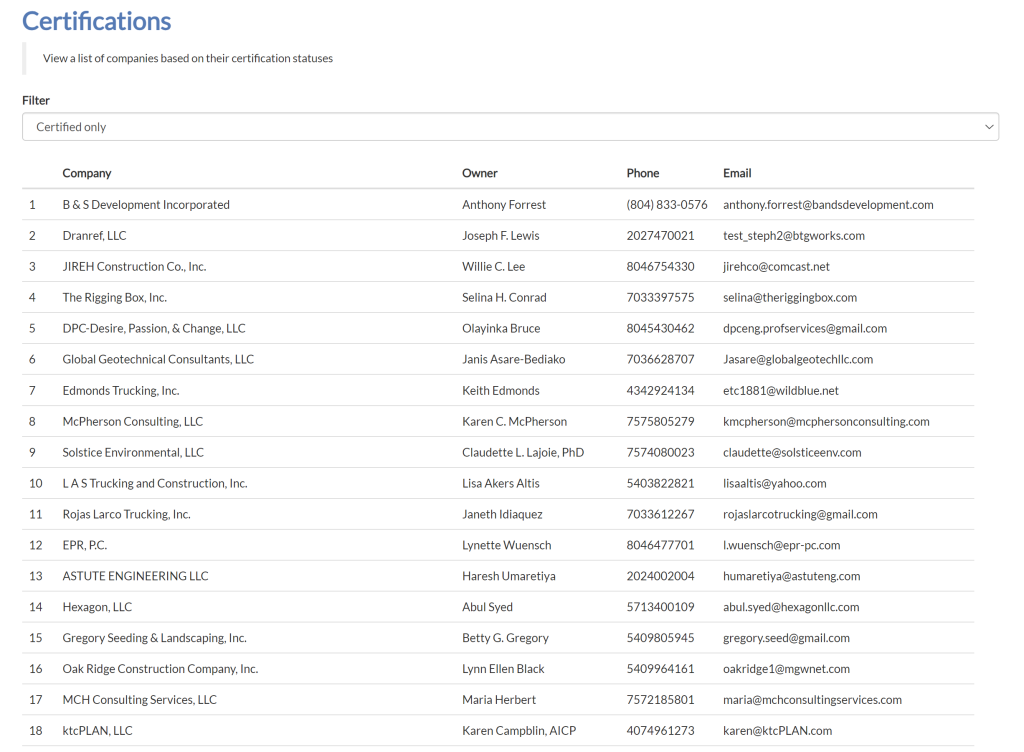
Task: Click the EPR, P.C. company name
Action: point(85,546)
